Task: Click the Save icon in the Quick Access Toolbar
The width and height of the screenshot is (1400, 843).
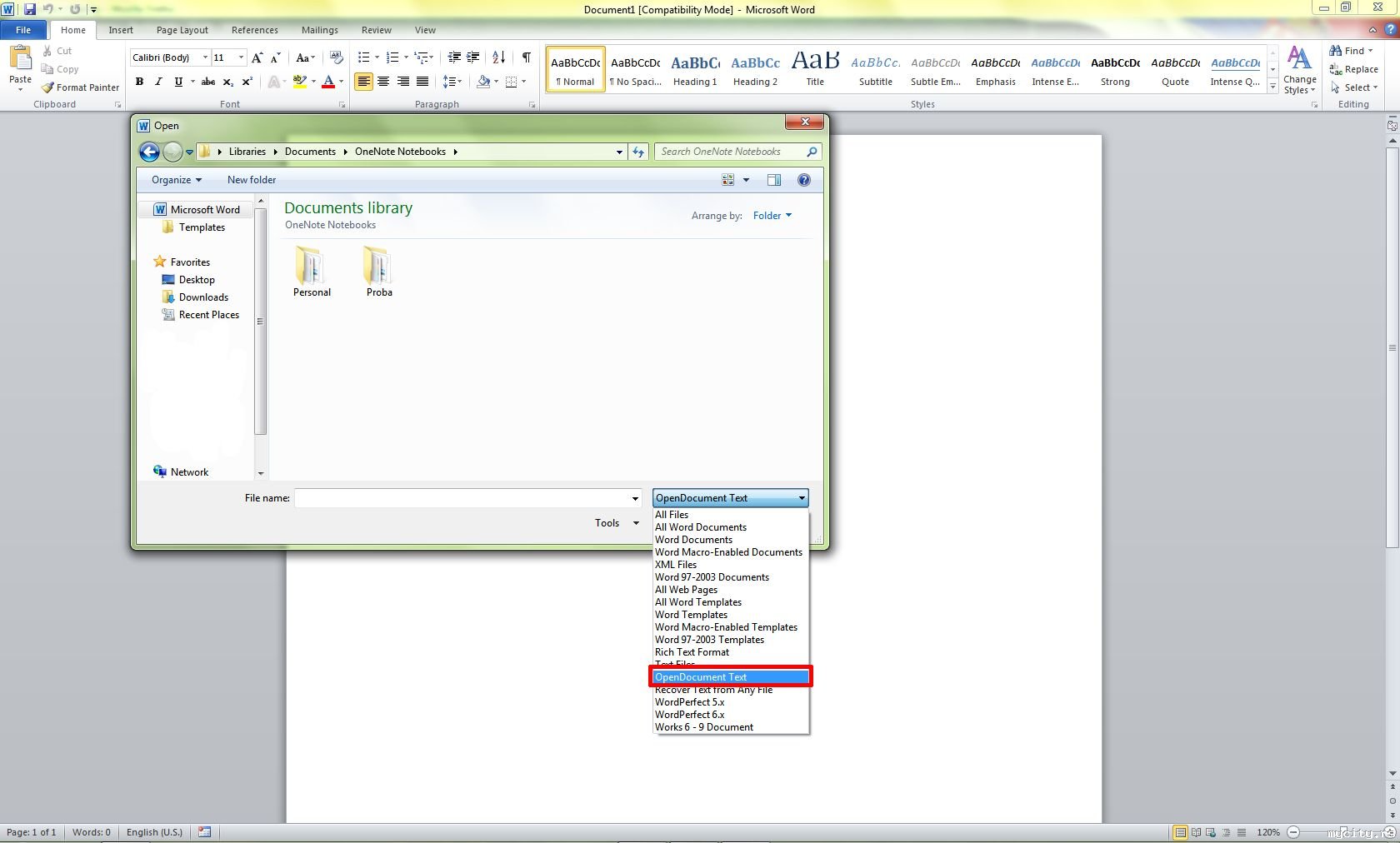Action: 29,9
